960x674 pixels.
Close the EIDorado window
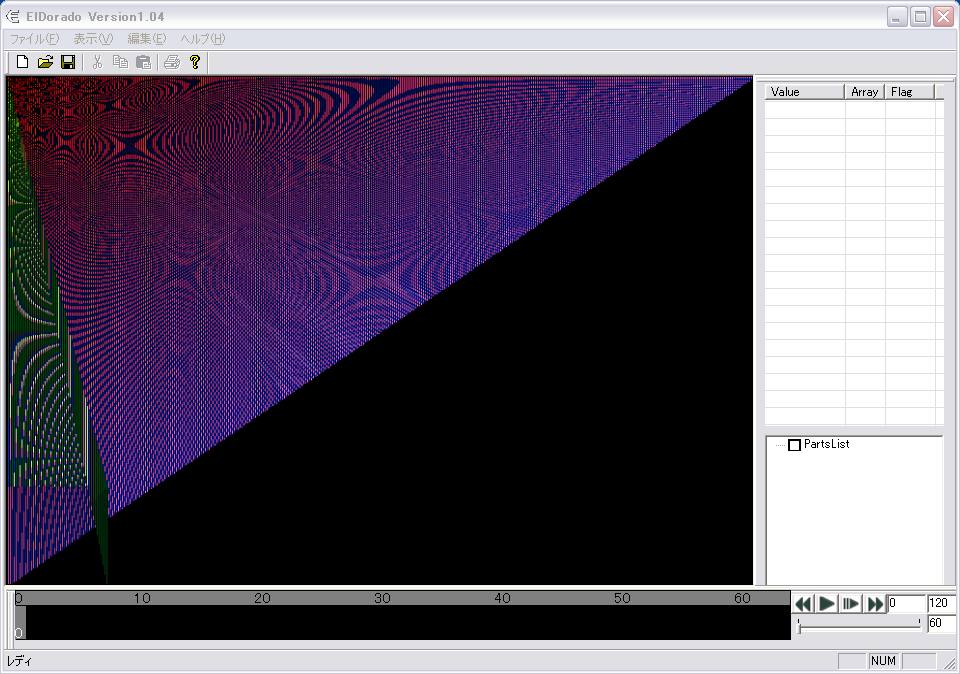point(943,17)
